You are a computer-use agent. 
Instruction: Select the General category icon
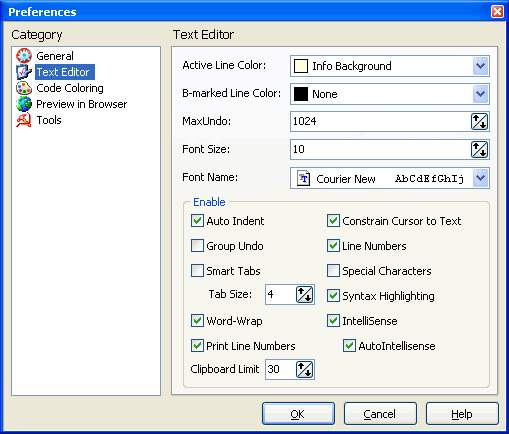(24, 56)
